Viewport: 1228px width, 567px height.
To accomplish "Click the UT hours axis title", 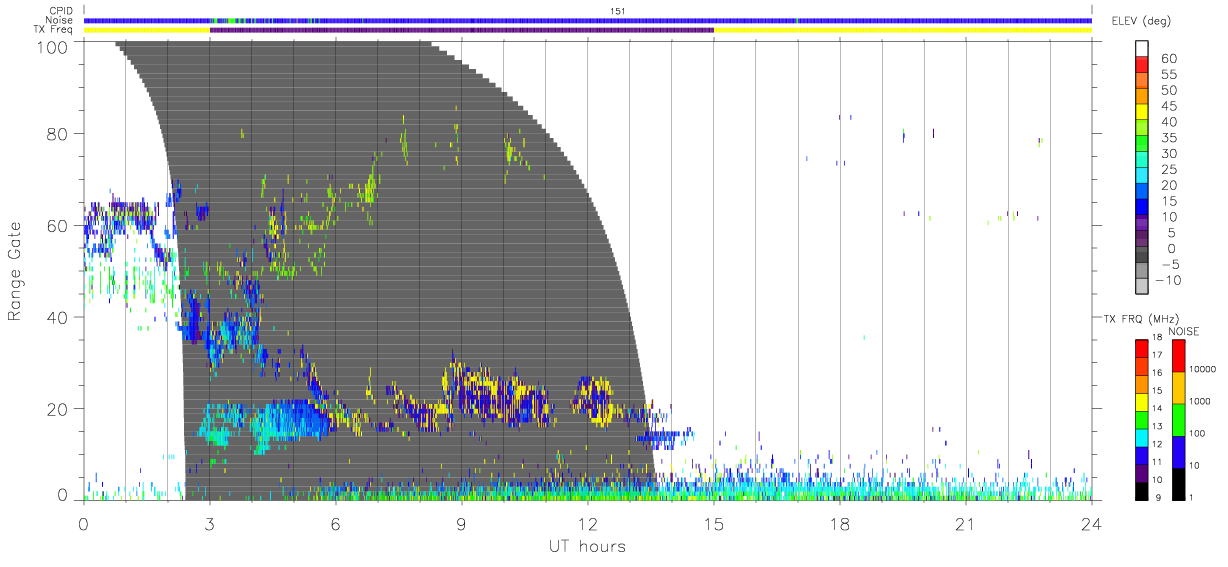I will pos(586,546).
